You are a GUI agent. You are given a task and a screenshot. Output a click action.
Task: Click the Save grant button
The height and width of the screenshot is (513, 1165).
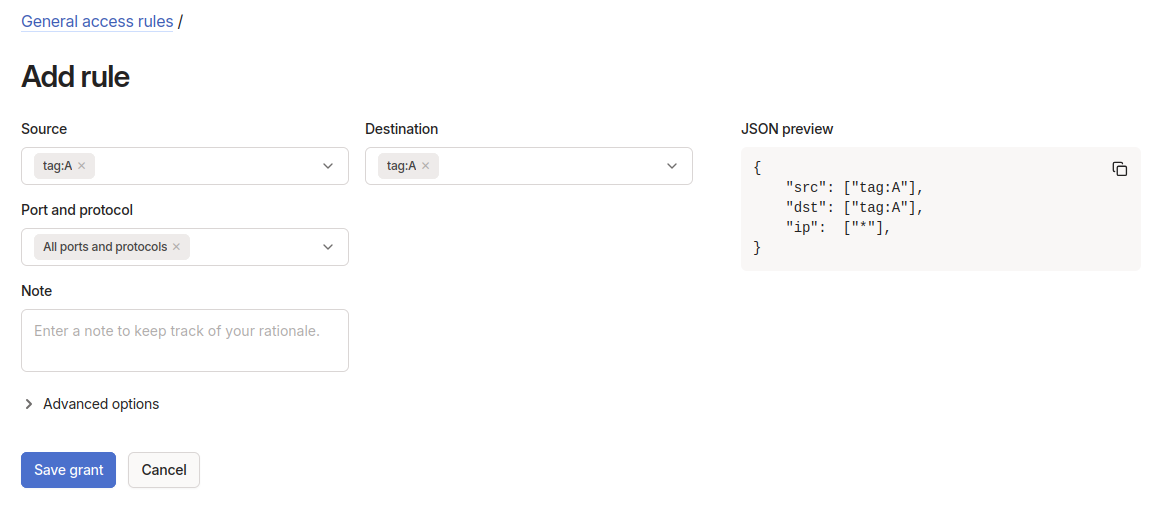click(x=68, y=470)
